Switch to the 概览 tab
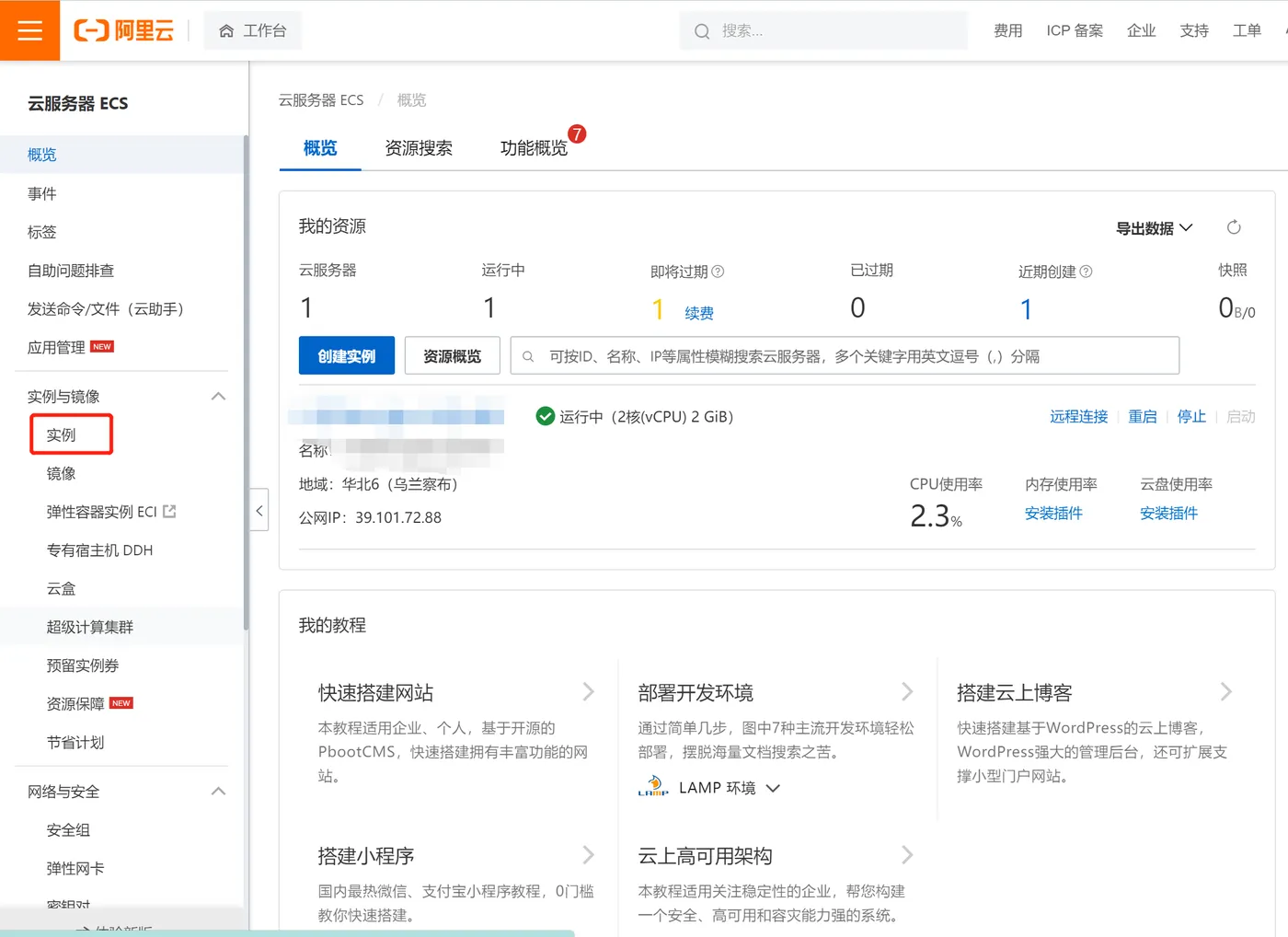Screen dimensions: 1288x937 [x=320, y=148]
